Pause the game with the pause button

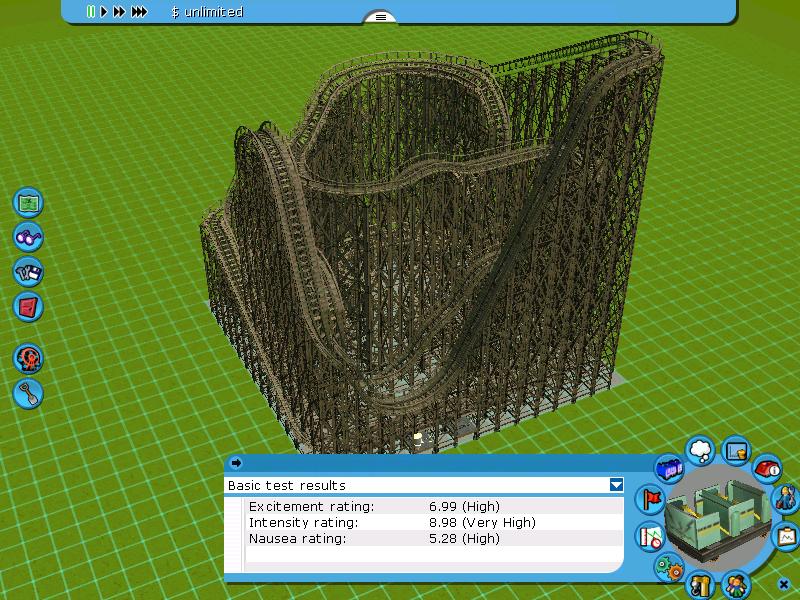coord(91,11)
